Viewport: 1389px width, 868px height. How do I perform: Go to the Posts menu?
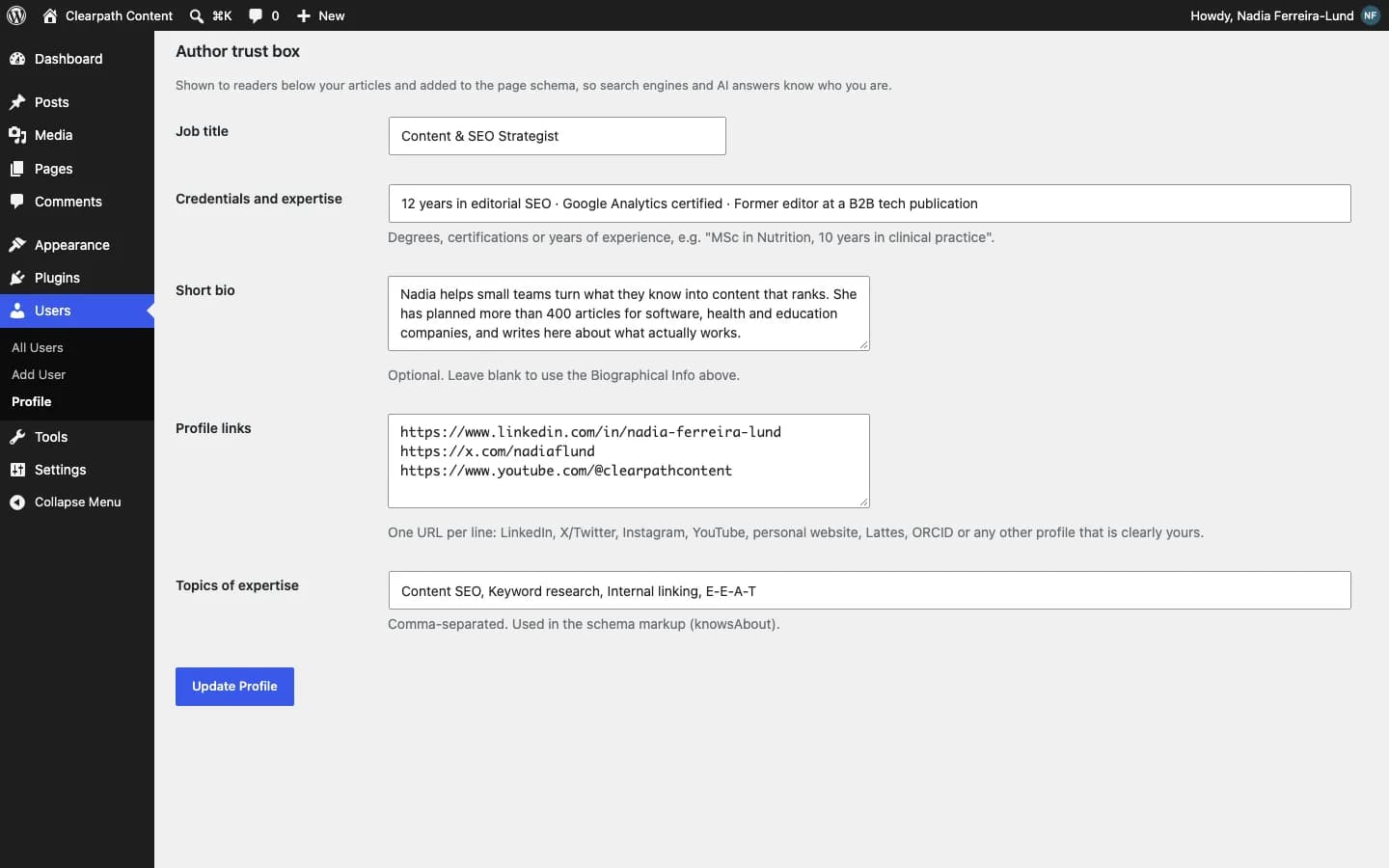pos(77,102)
